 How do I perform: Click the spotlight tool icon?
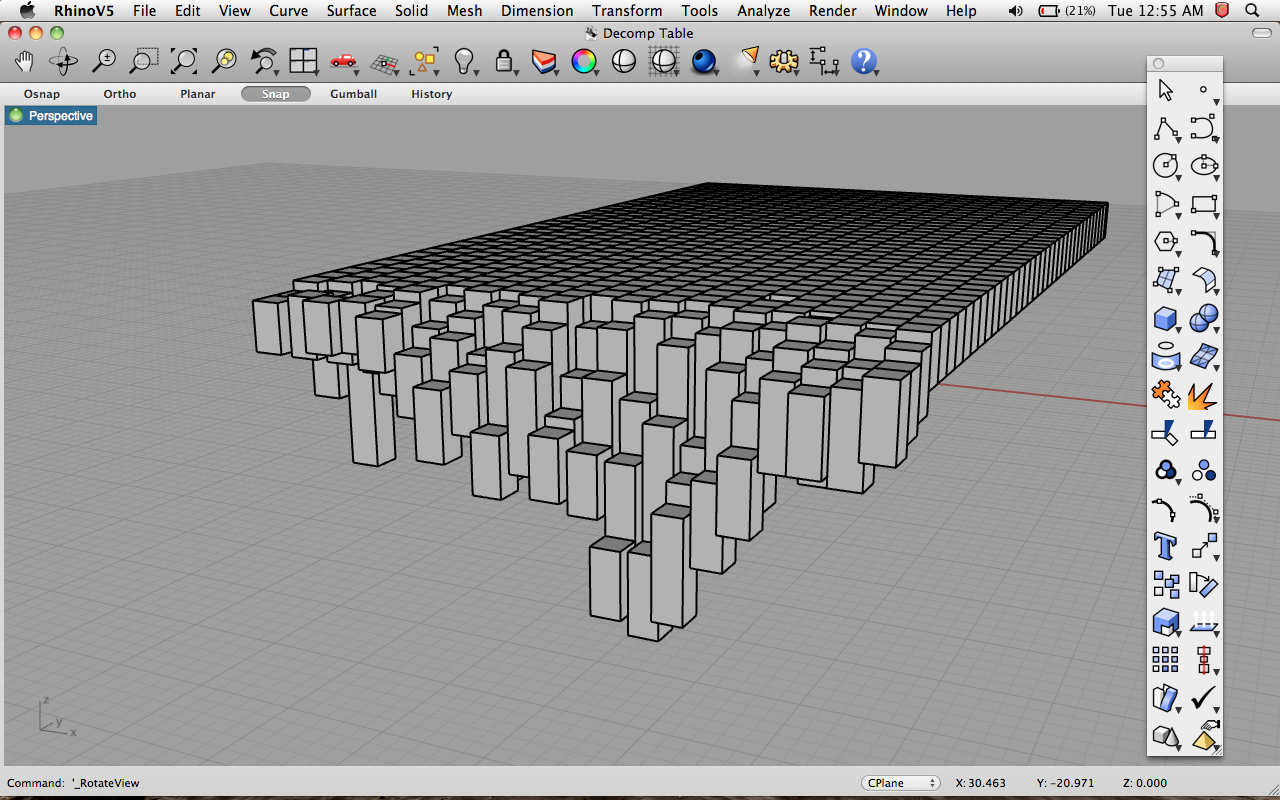[746, 60]
